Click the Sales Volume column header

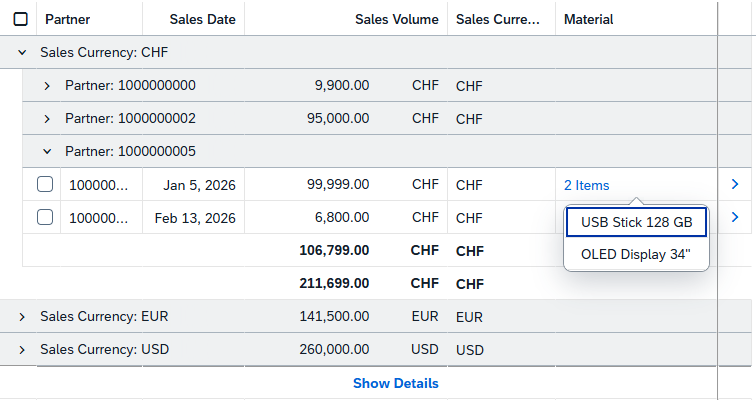[396, 19]
